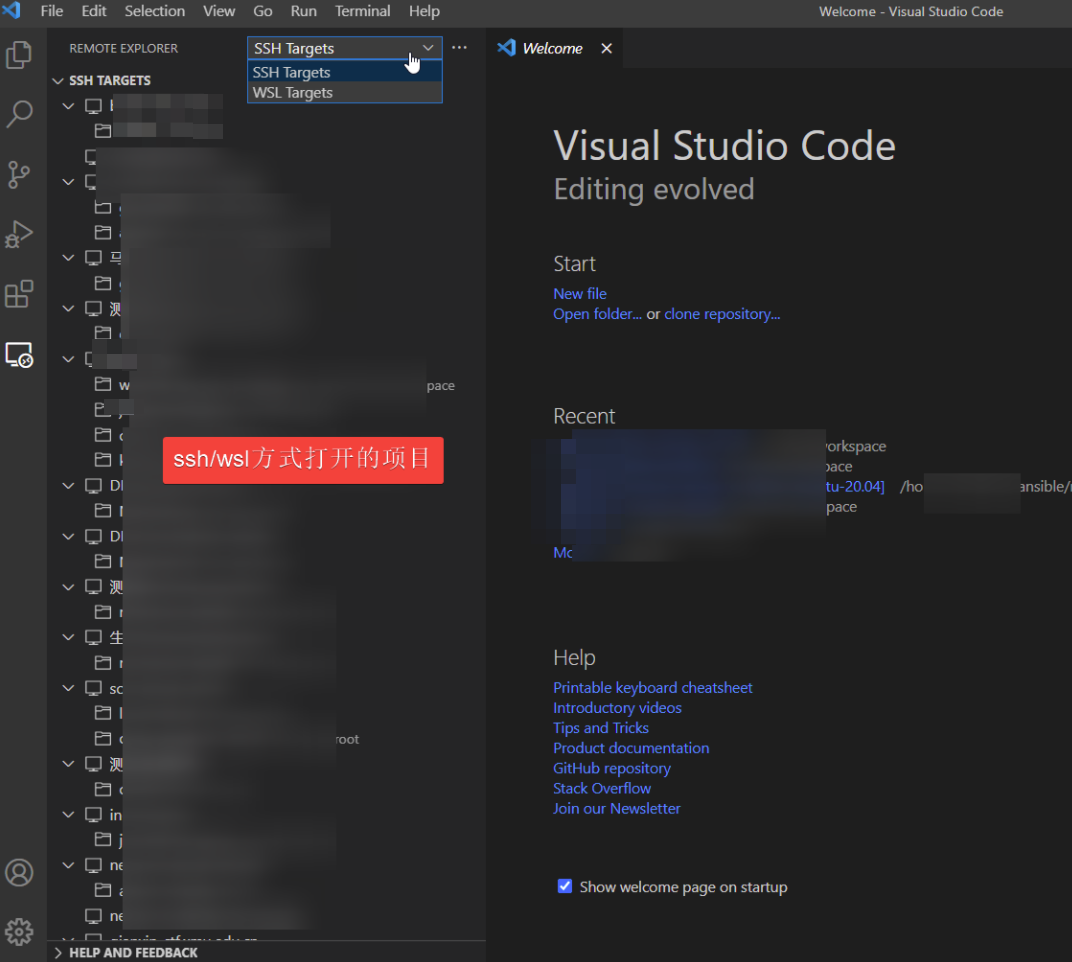Open Stack Overflow link
Image resolution: width=1072 pixels, height=962 pixels.
click(602, 788)
